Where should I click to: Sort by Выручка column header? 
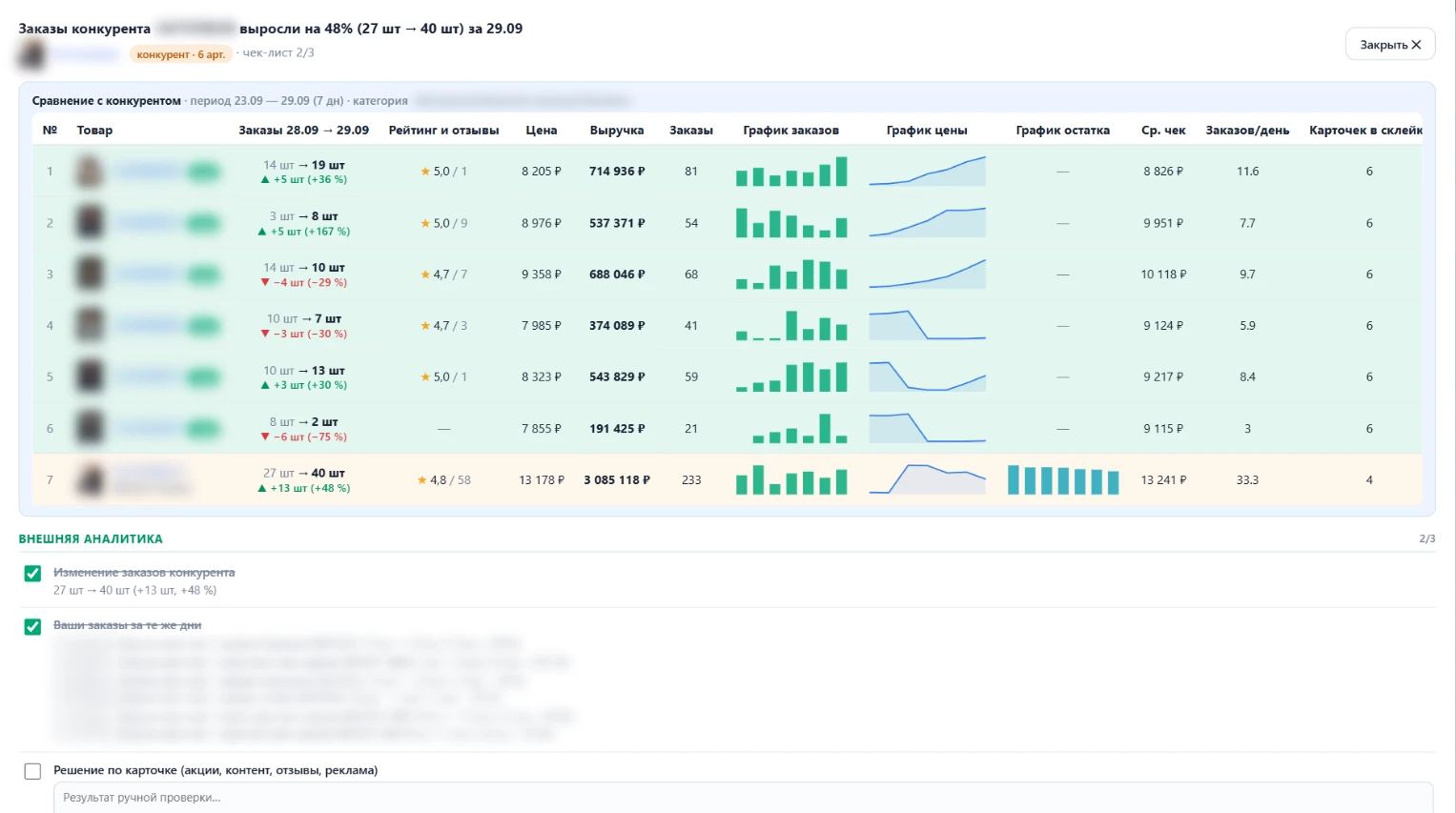pos(617,131)
